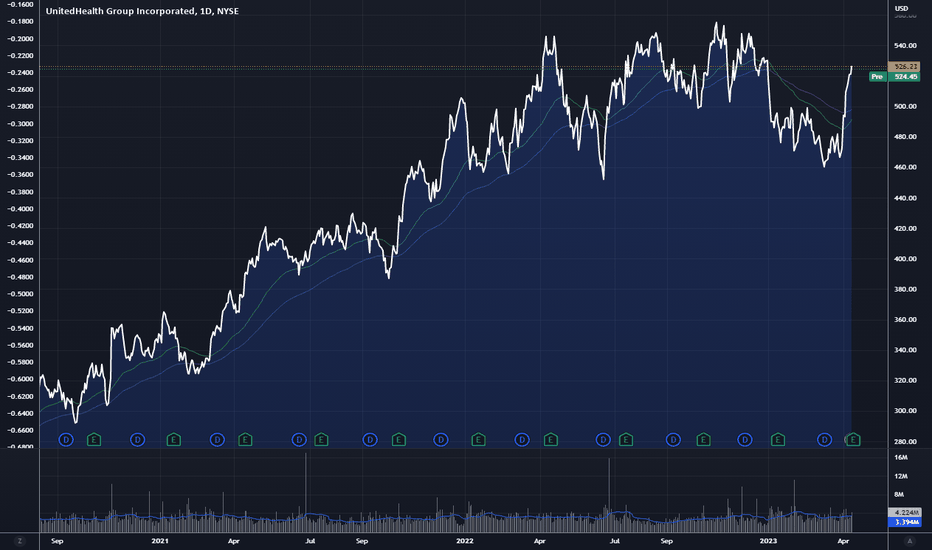Click the gray 4.224M volume tag

tap(905, 513)
